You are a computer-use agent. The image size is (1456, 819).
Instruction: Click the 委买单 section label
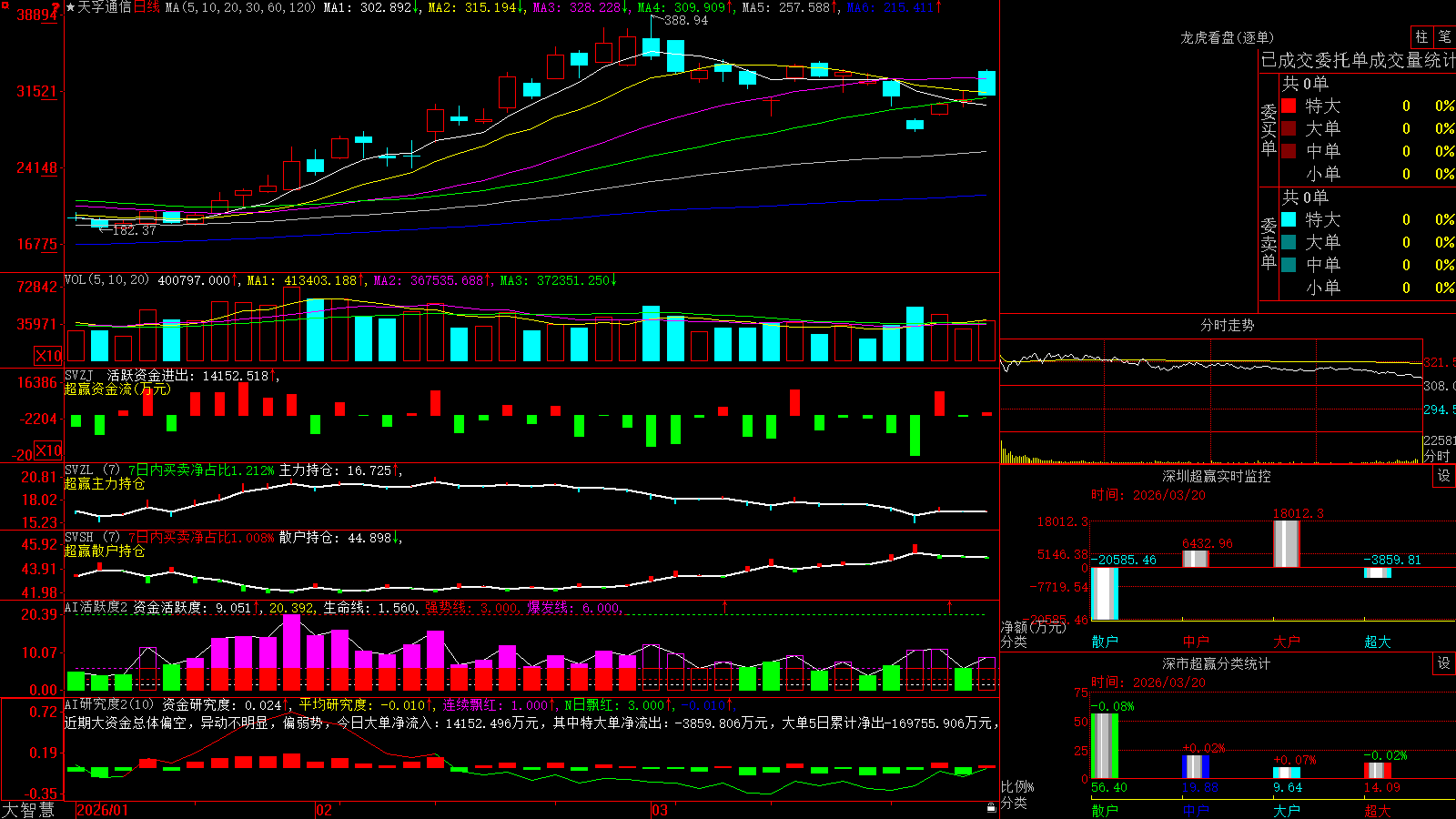click(1269, 129)
